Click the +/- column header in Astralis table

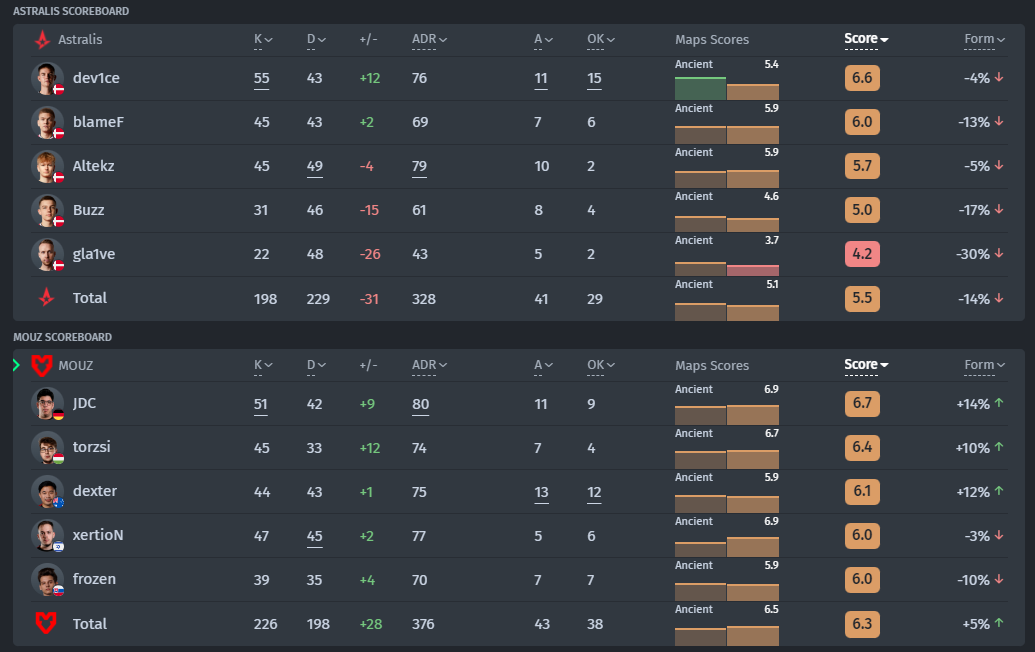tap(368, 40)
